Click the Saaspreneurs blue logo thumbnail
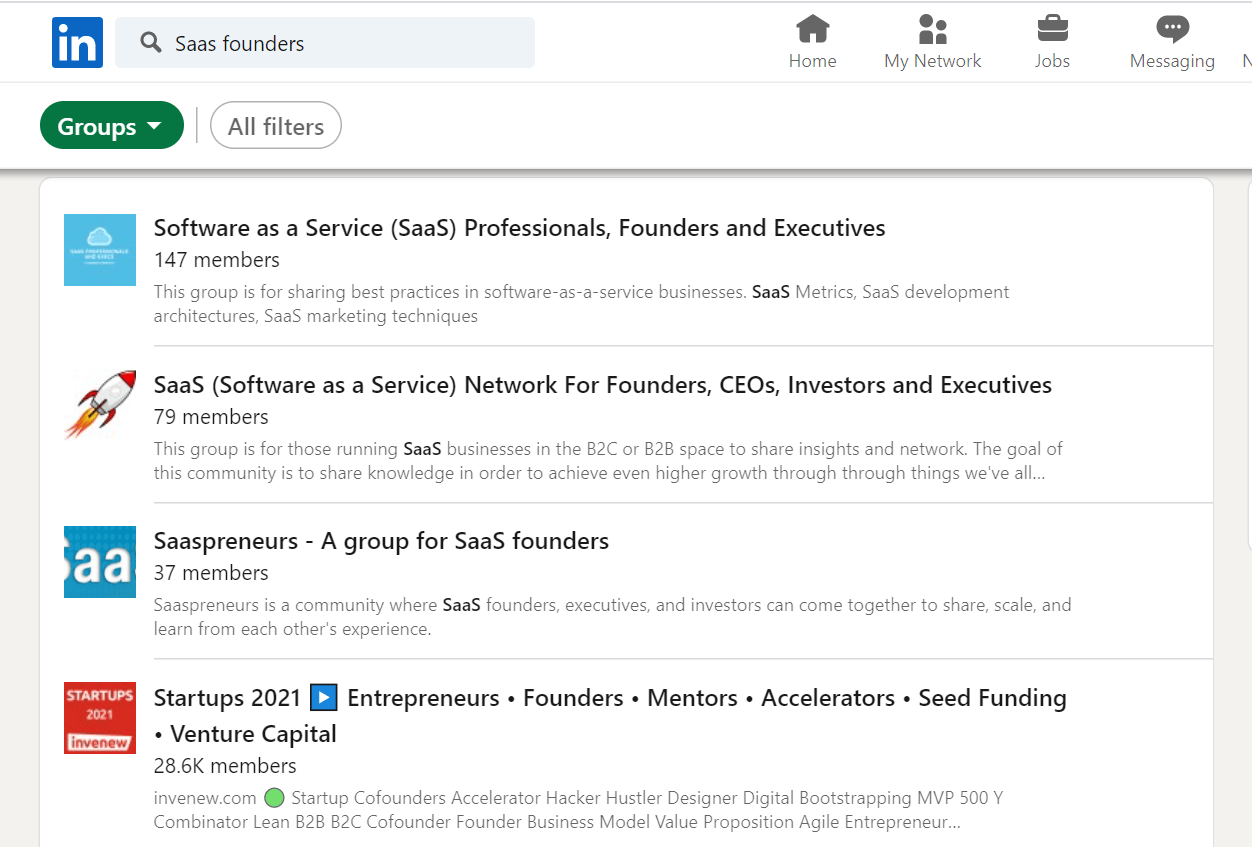1252x847 pixels. pyautogui.click(x=100, y=562)
